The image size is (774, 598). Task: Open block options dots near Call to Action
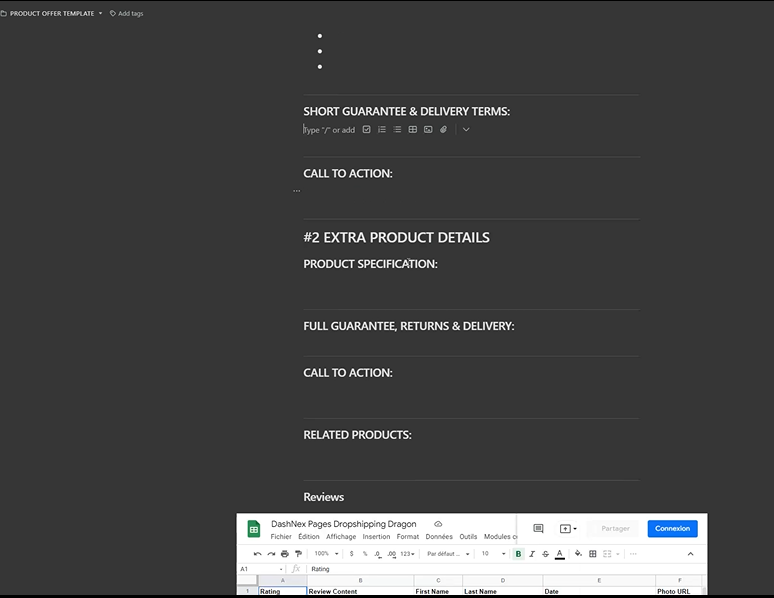click(297, 191)
